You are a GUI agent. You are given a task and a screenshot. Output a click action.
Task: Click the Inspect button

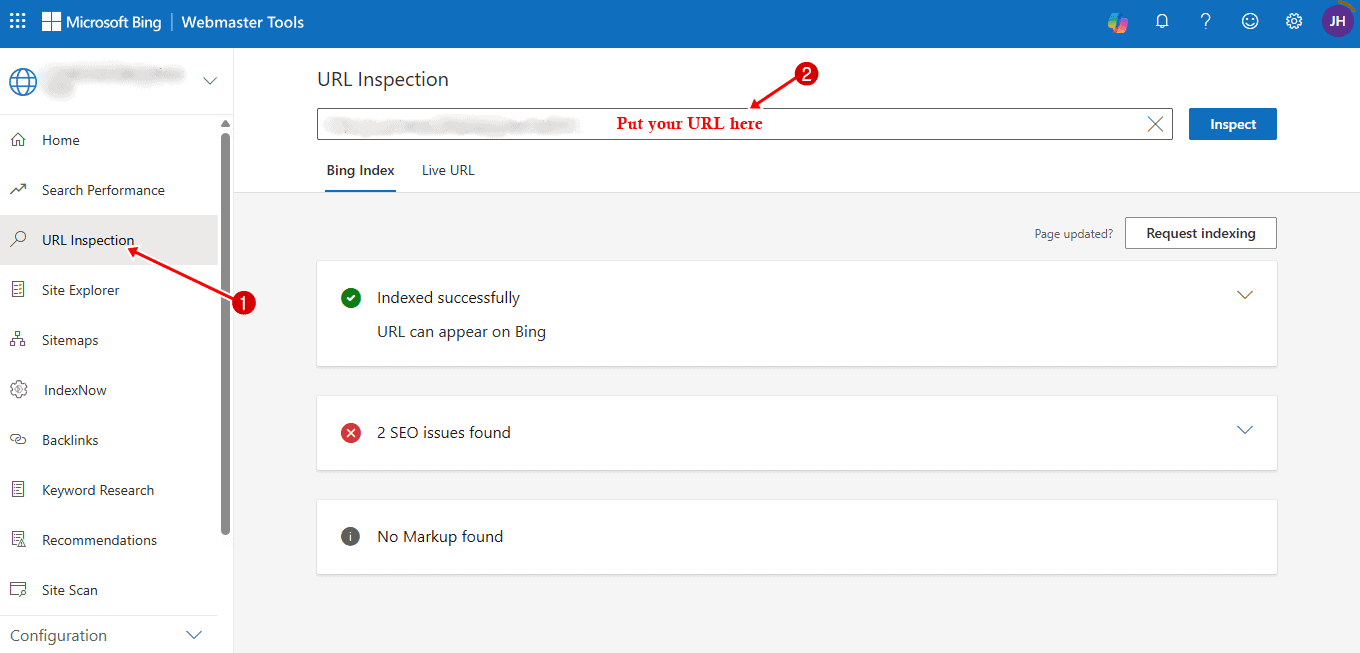[x=1232, y=124]
